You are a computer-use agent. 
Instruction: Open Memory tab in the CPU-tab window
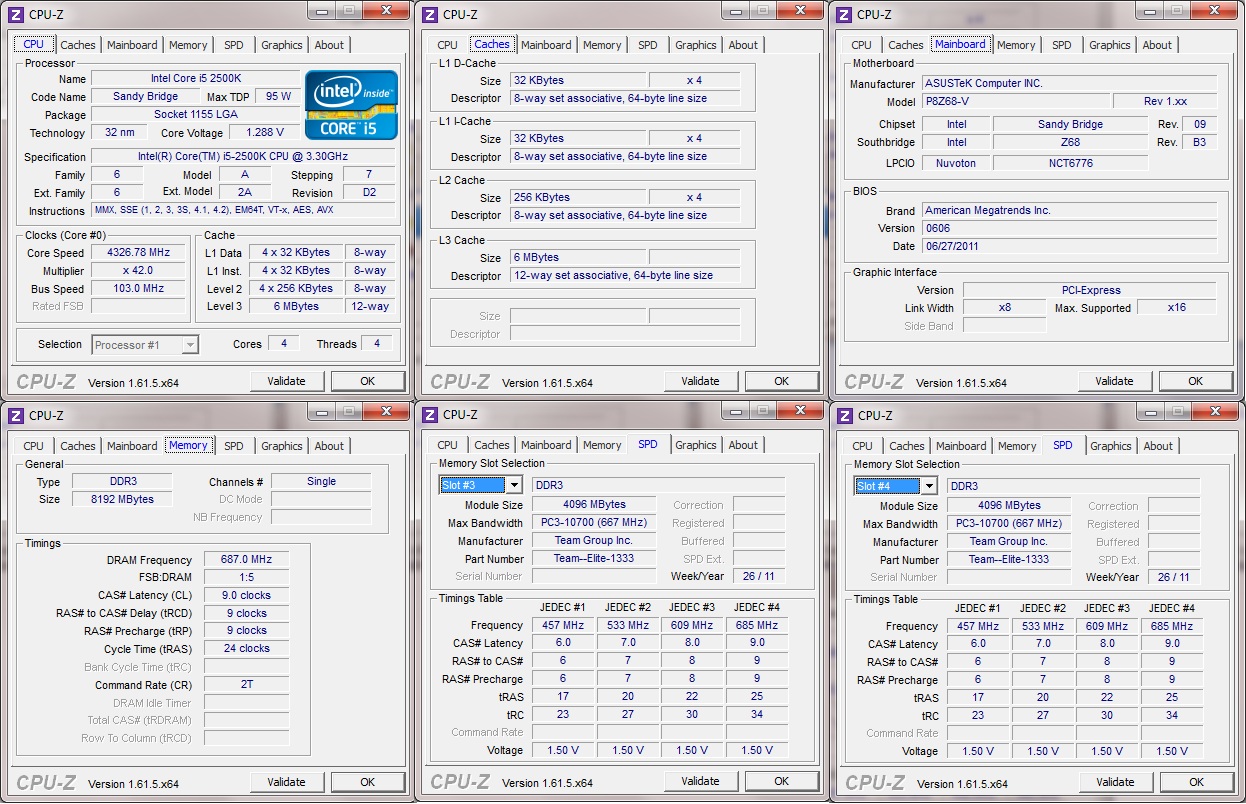point(188,45)
